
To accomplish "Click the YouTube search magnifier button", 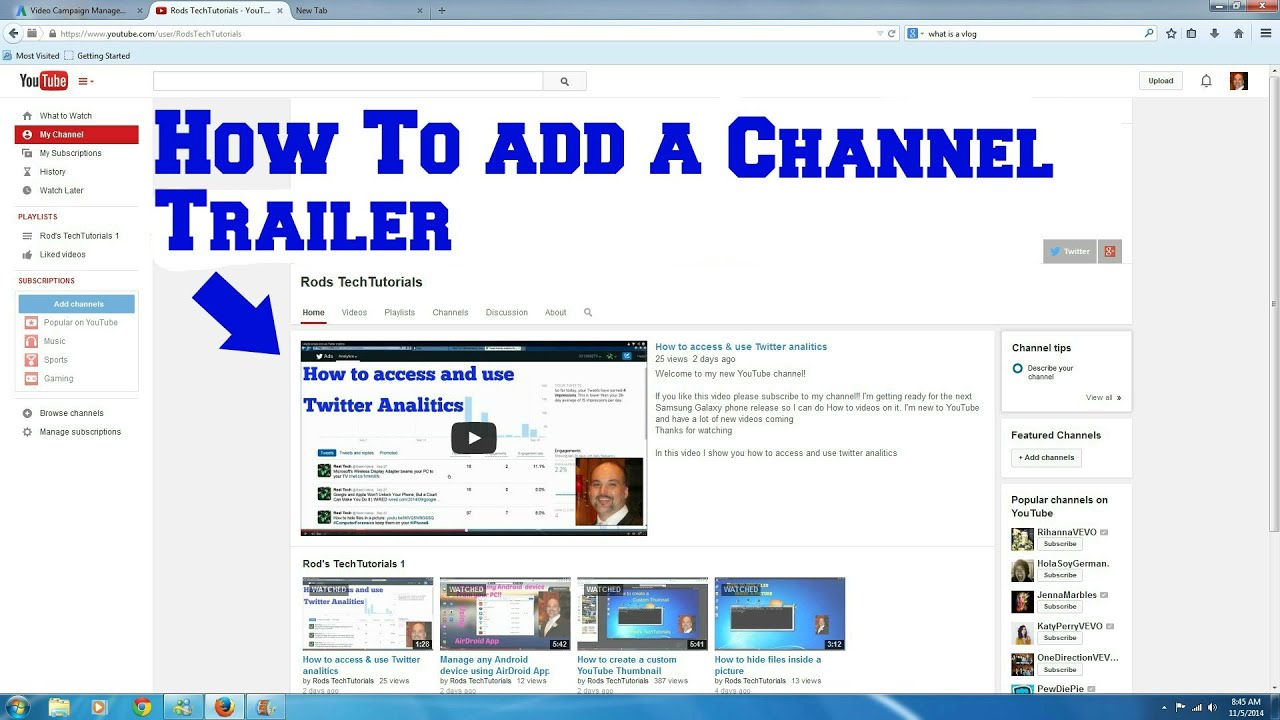I will click(564, 81).
